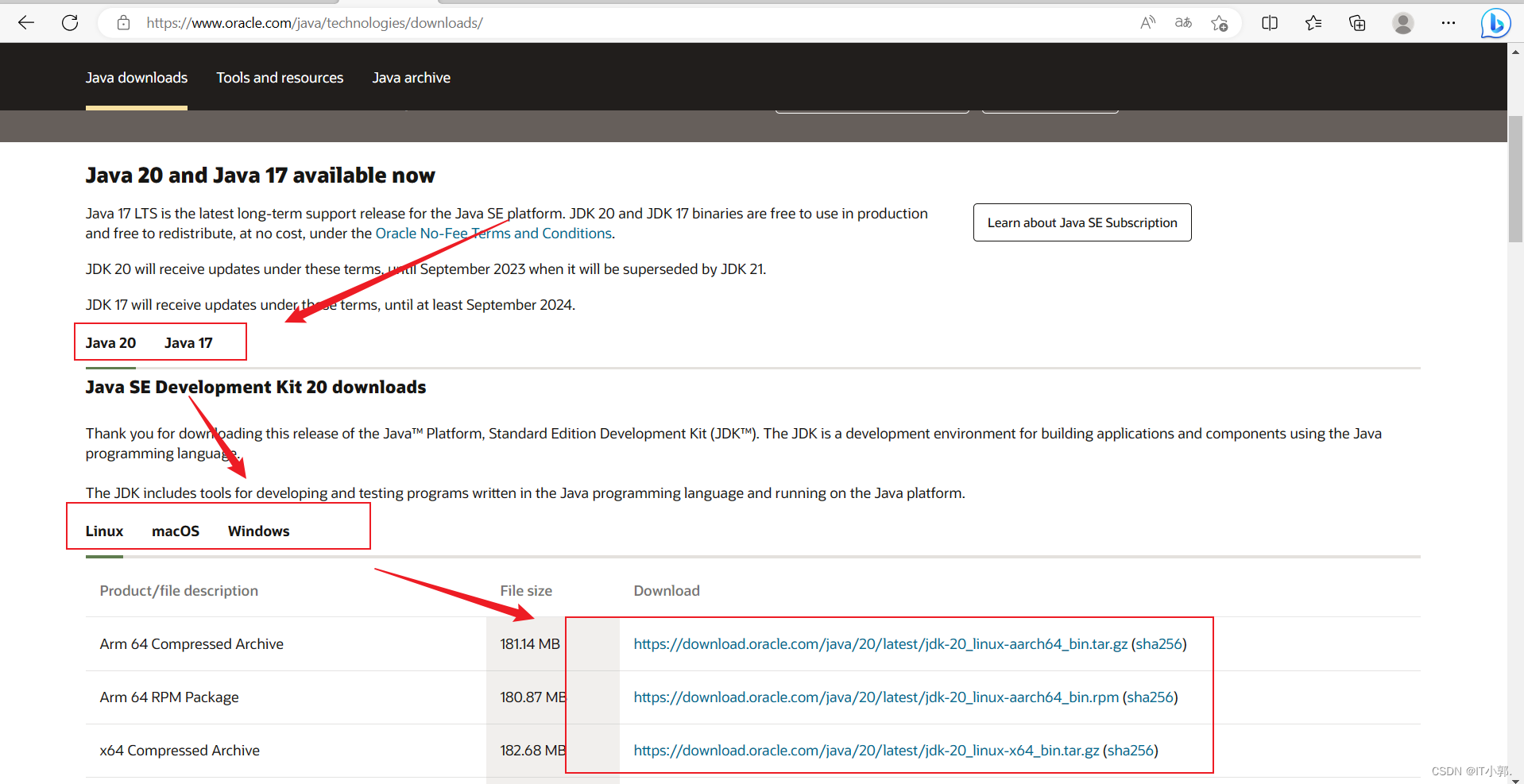Click the 'Product/file description' column header

(x=179, y=591)
